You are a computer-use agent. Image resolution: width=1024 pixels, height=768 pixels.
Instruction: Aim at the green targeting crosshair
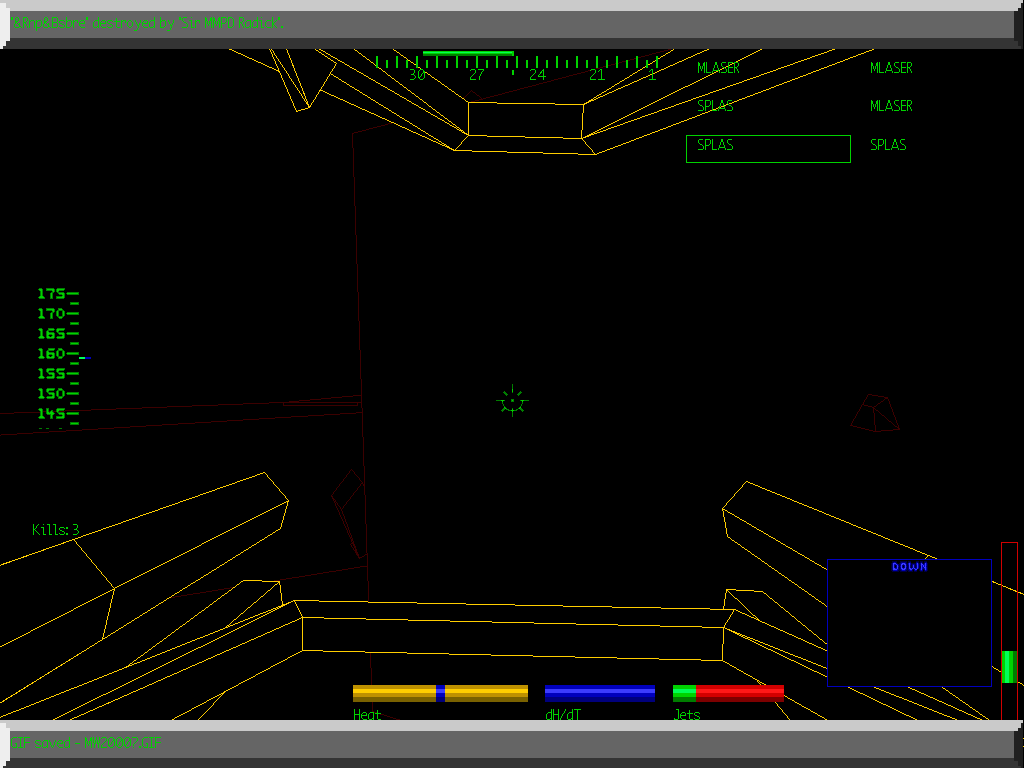pyautogui.click(x=512, y=401)
